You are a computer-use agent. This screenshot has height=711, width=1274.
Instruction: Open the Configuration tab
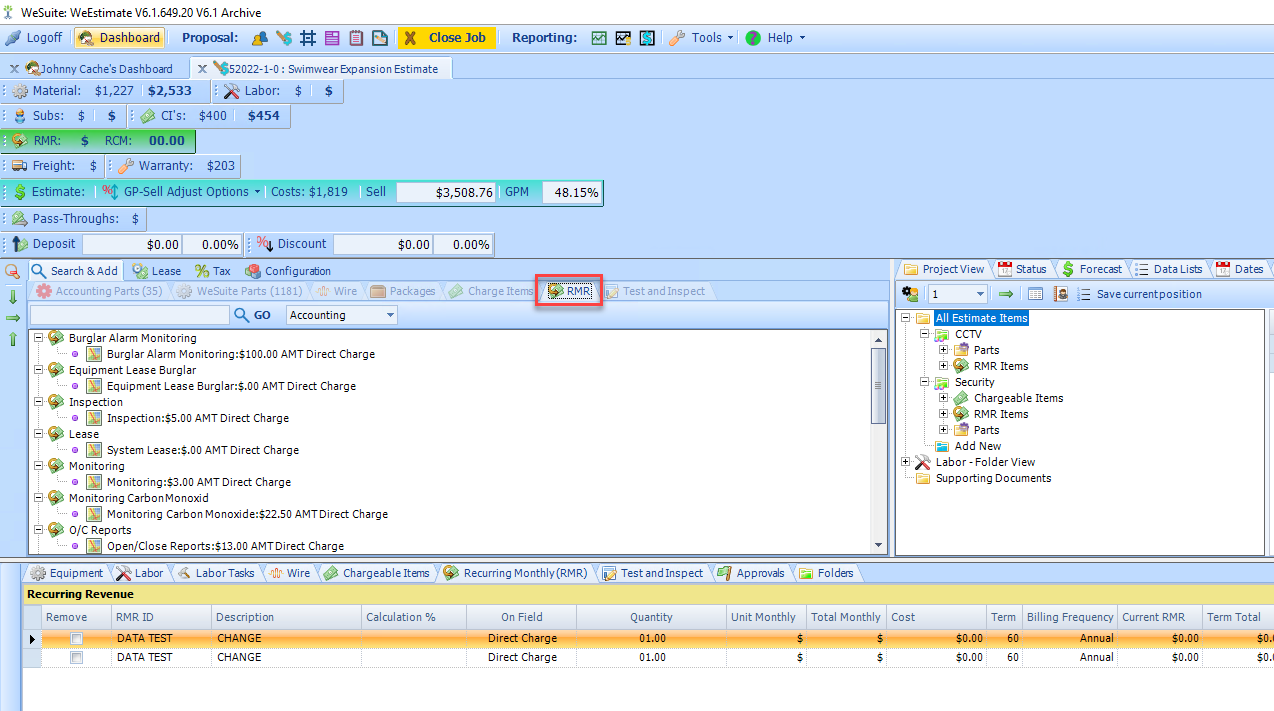pyautogui.click(x=288, y=271)
